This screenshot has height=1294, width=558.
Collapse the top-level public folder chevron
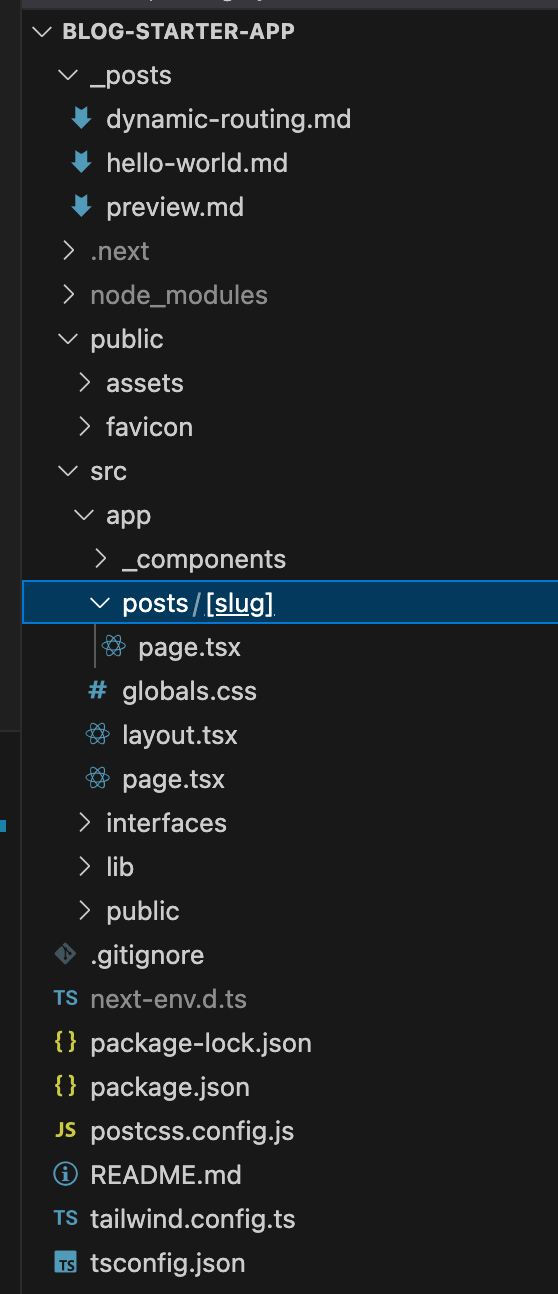[68, 339]
